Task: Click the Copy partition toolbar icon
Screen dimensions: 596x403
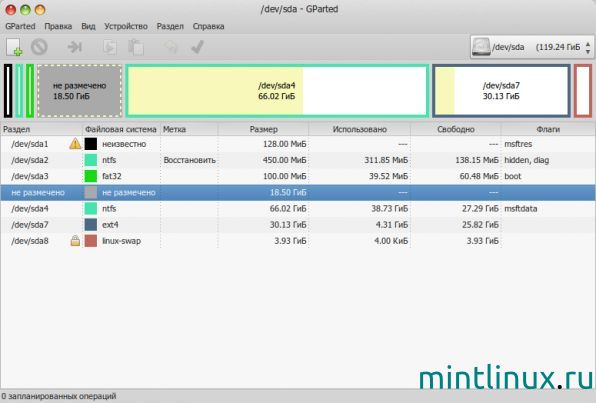Action: [x=110, y=47]
